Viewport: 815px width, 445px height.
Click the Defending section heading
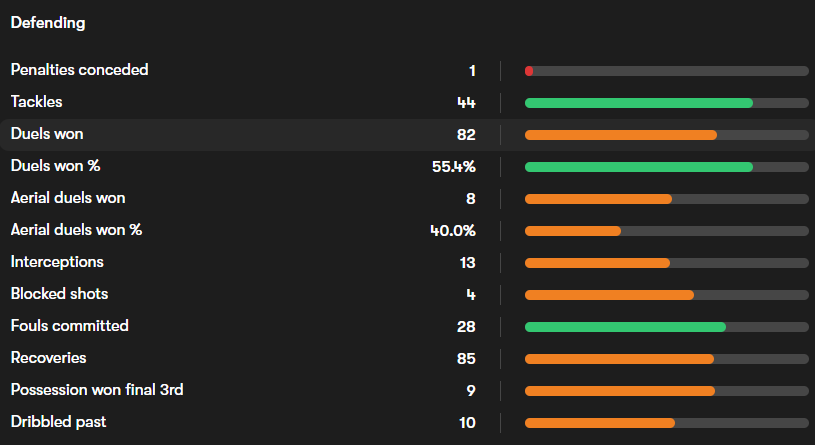coord(48,22)
